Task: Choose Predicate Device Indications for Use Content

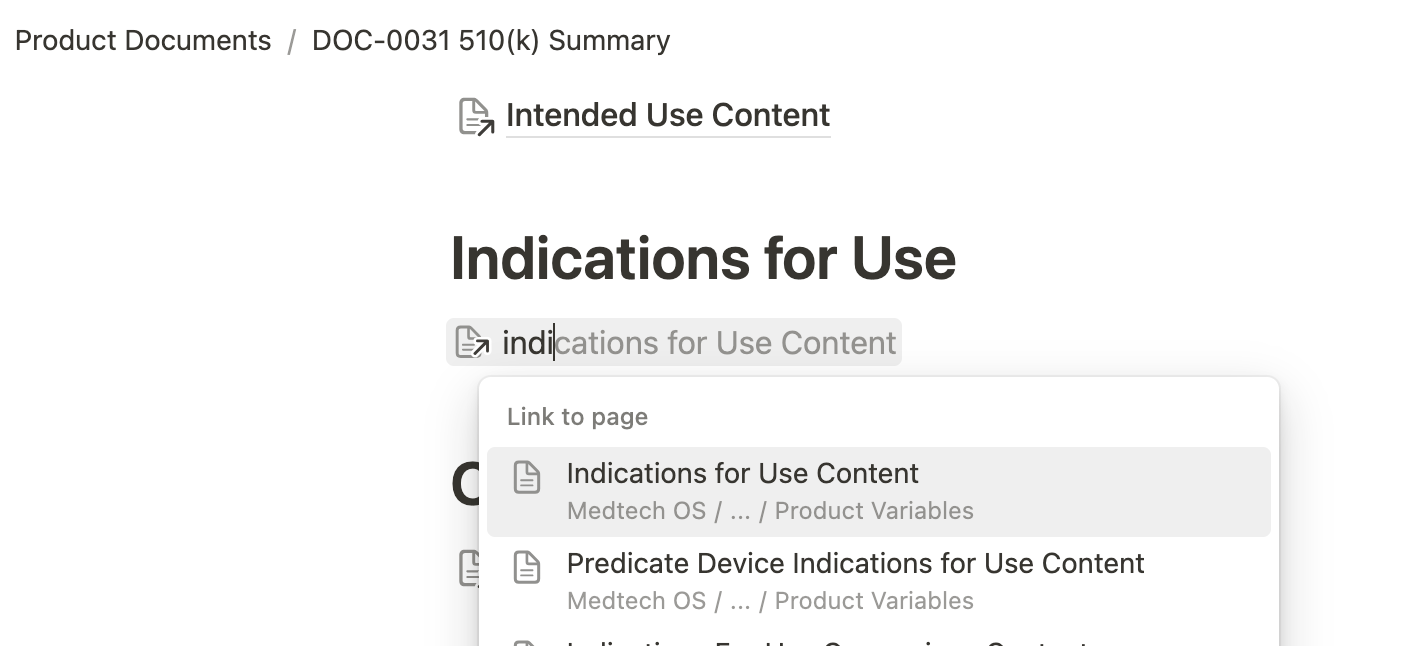Action: pos(855,563)
